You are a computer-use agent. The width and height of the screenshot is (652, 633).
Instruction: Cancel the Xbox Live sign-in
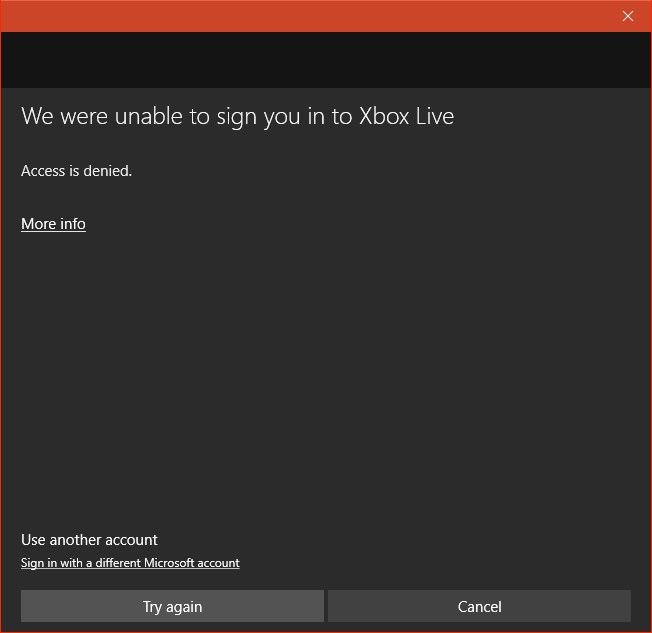coord(479,606)
